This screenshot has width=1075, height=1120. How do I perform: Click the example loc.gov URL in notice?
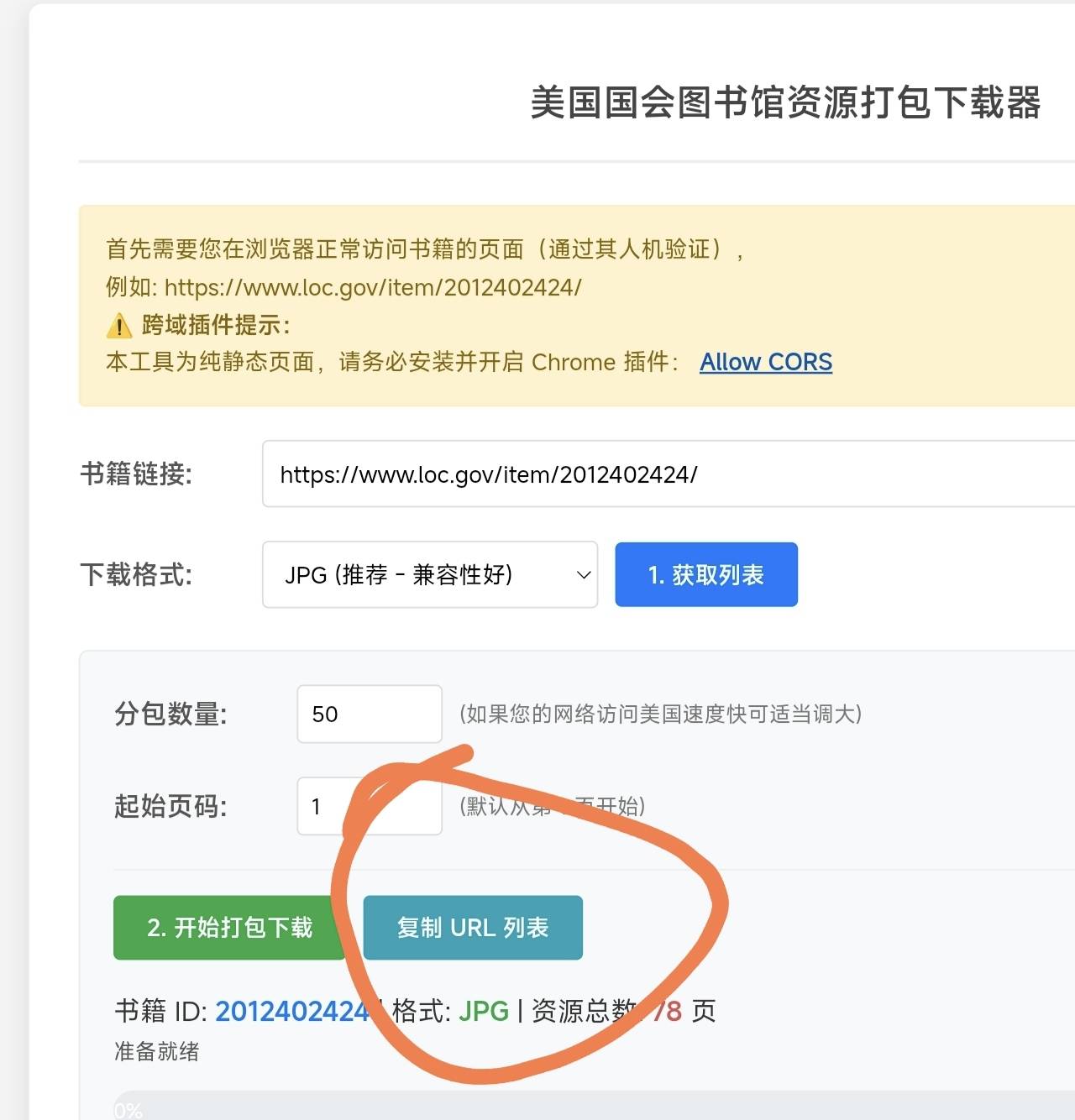372,288
